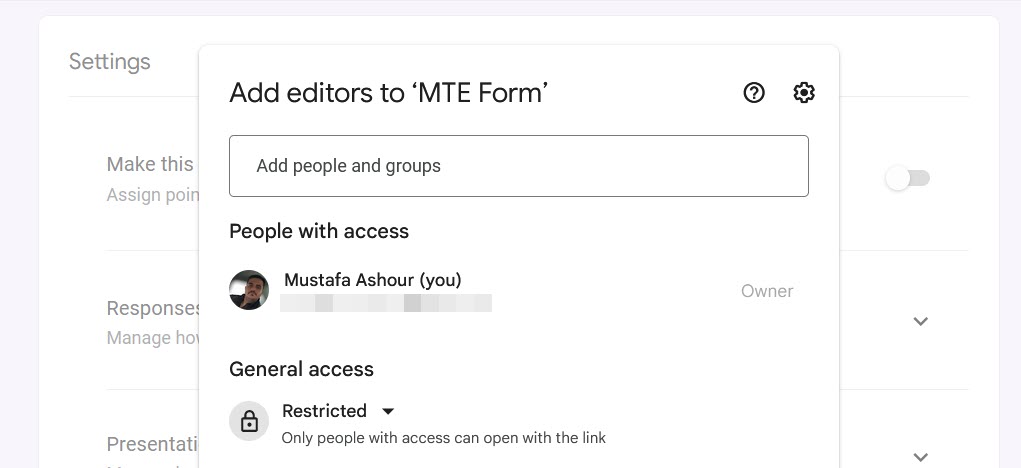
Task: Click the 'Add people and groups' field
Action: coord(518,166)
